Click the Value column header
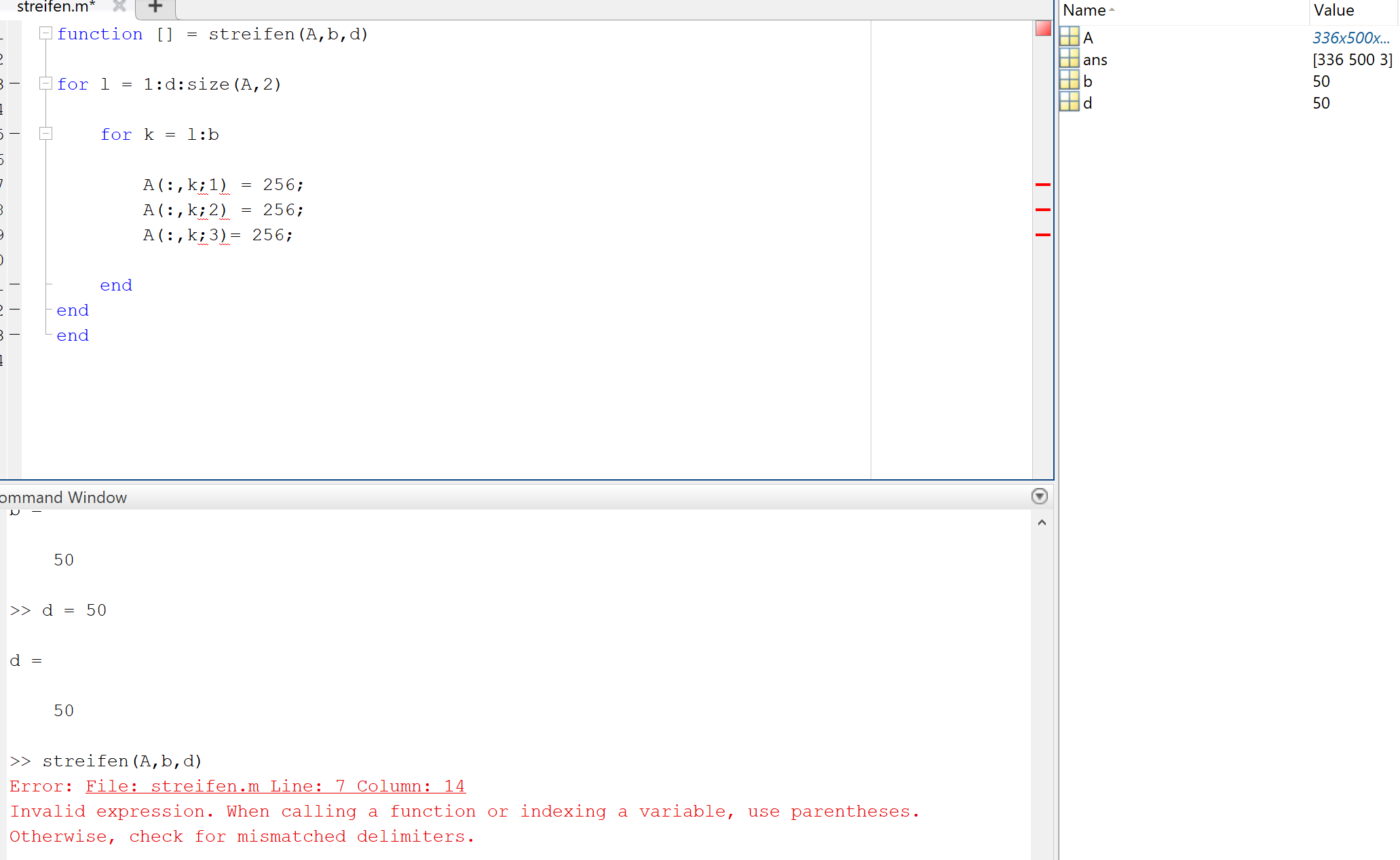The height and width of the screenshot is (860, 1400). (x=1333, y=10)
